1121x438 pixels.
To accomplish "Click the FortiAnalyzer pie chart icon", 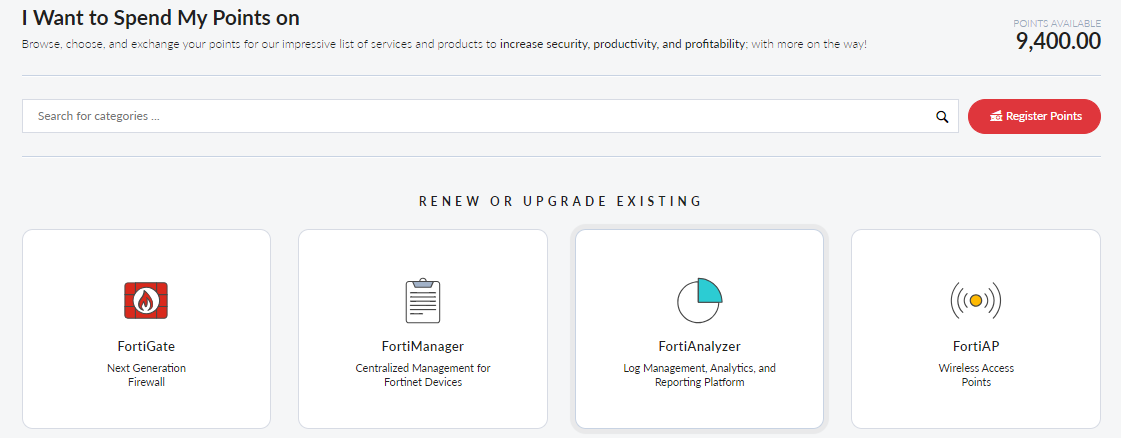I will (x=699, y=300).
